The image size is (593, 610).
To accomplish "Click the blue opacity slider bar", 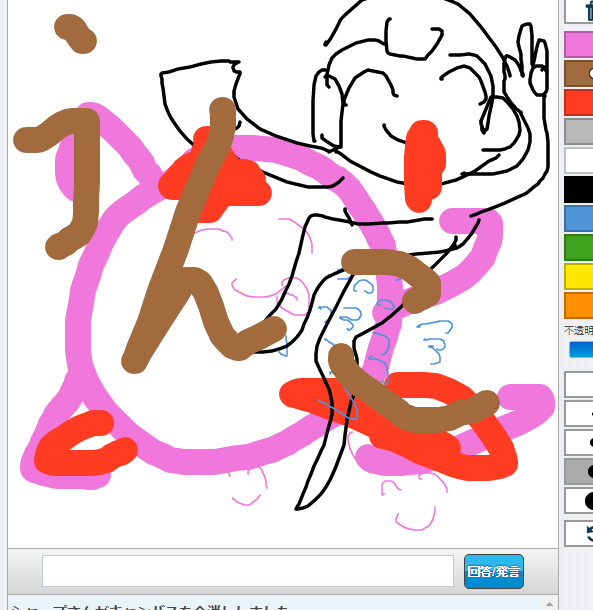I will [x=581, y=349].
